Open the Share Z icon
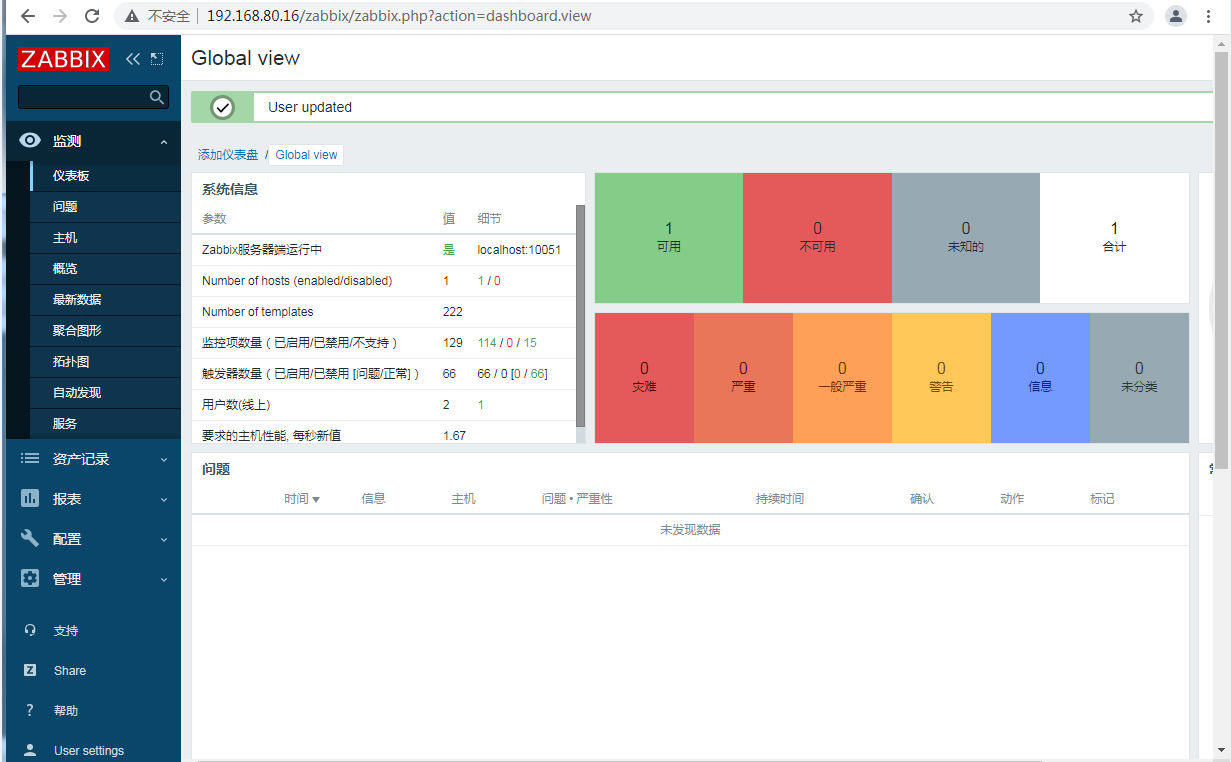The height and width of the screenshot is (762, 1231). (30, 671)
